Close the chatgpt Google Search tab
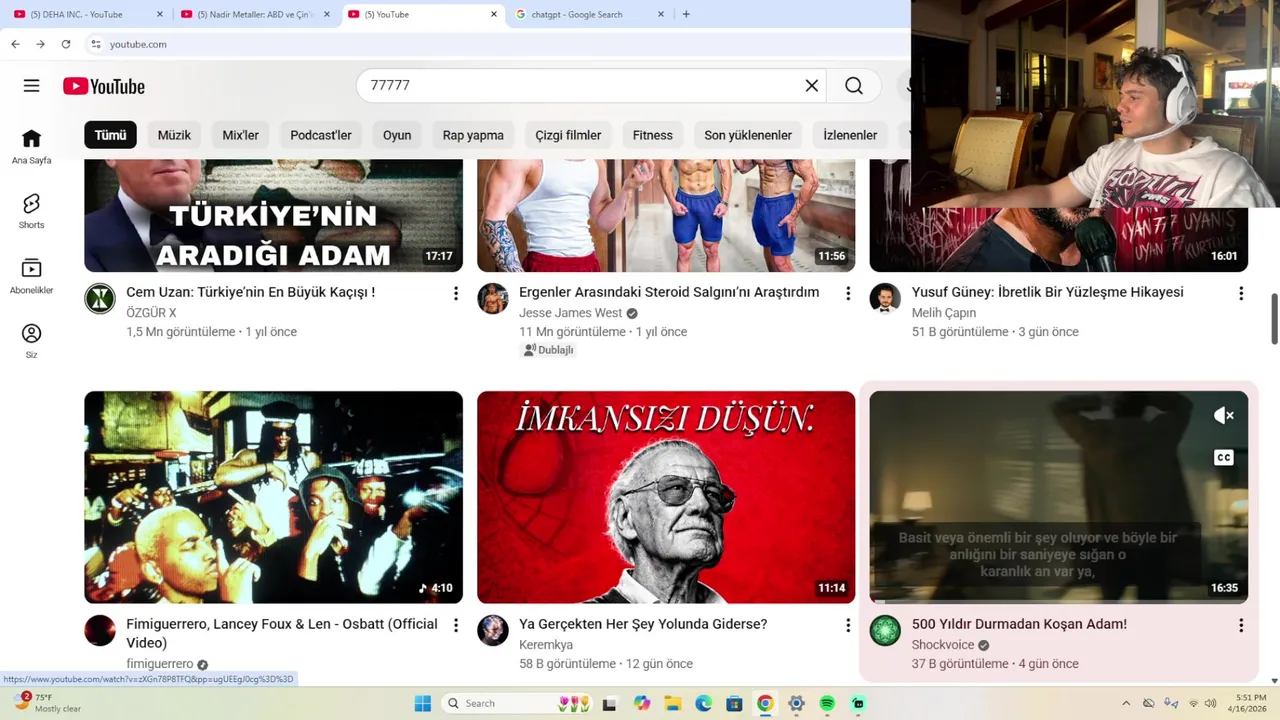The image size is (1280, 720). [660, 14]
